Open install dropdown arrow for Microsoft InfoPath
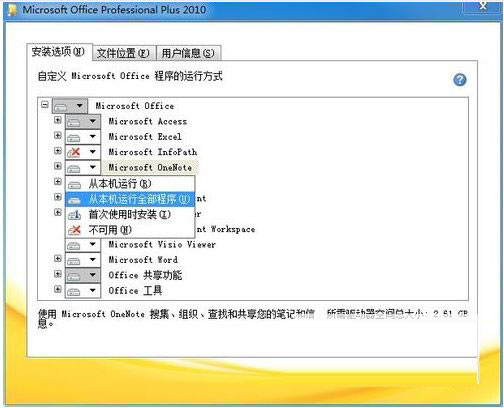The image size is (504, 408). pos(93,152)
